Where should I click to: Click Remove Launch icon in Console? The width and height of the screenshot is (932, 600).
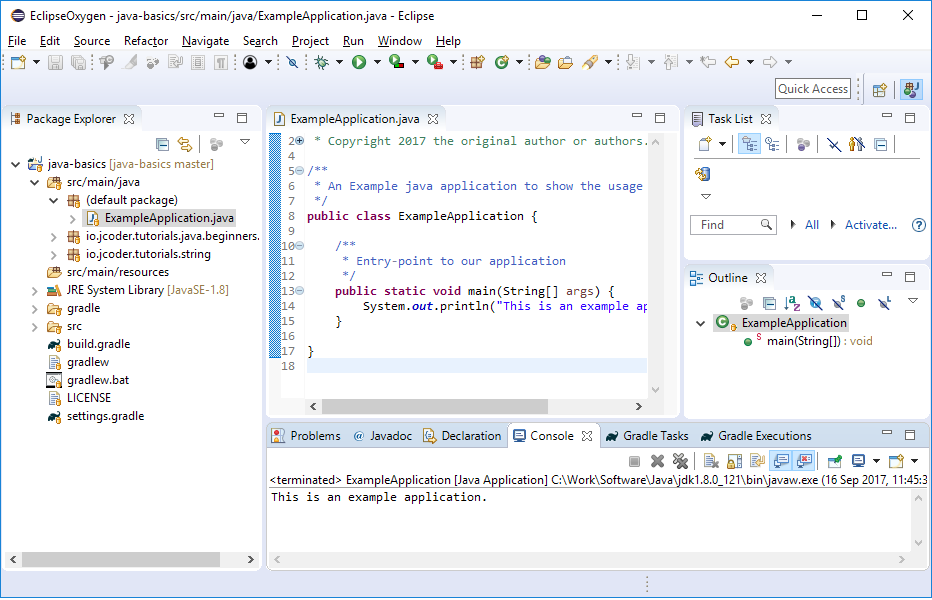657,461
